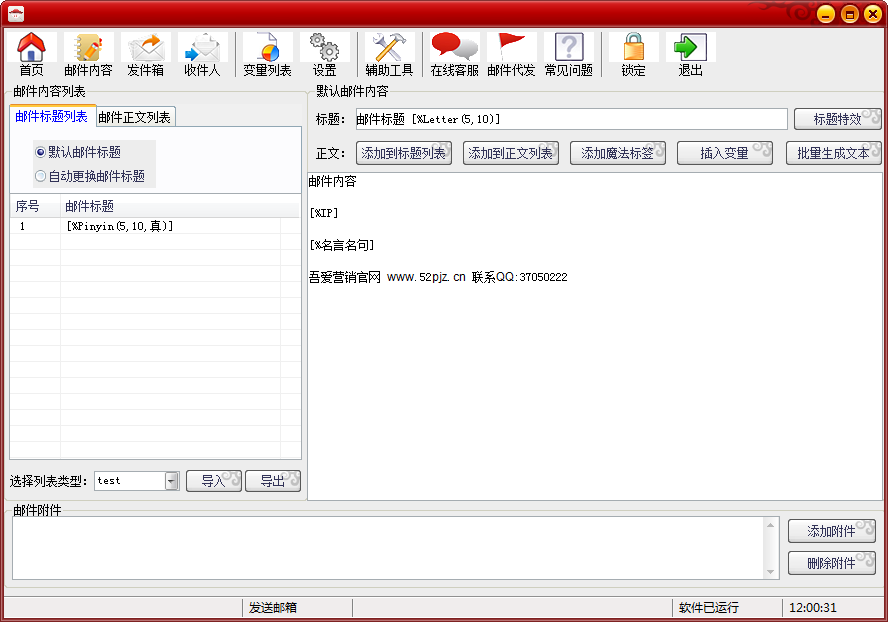Switch to the 邮件正文列表 tab
Image resolution: width=888 pixels, height=622 pixels.
coord(135,117)
